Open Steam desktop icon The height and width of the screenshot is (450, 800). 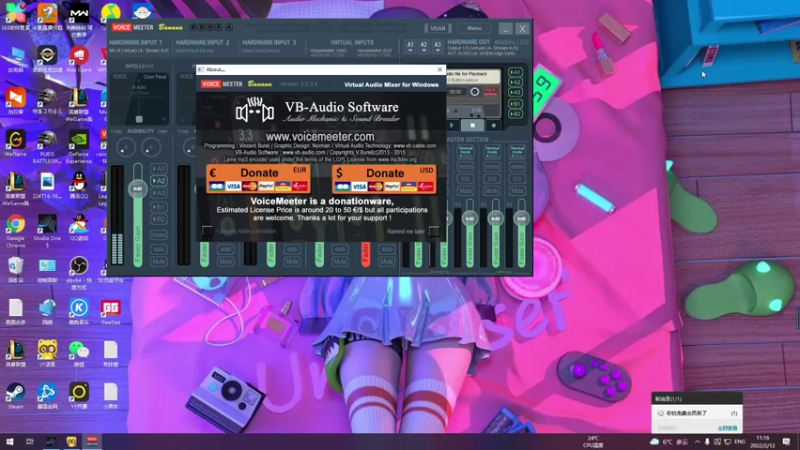coord(15,396)
